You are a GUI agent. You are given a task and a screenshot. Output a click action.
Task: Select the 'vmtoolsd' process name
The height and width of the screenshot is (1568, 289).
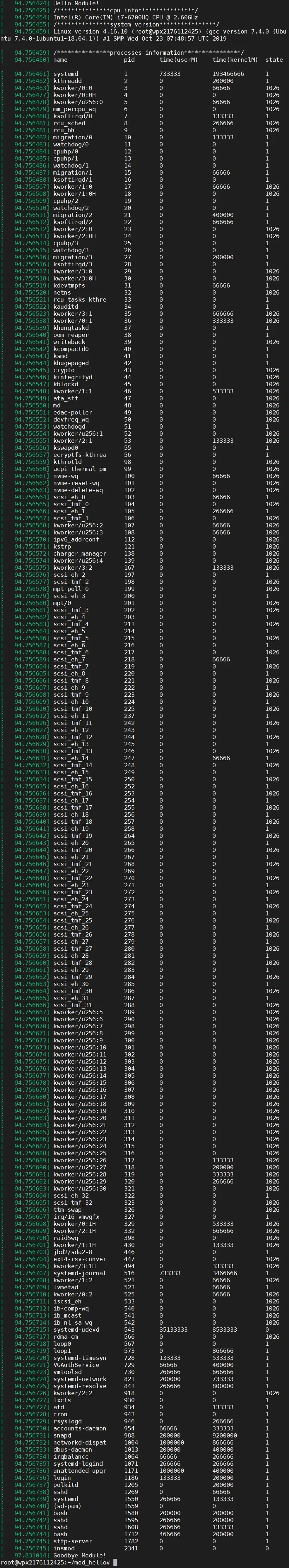click(x=67, y=1373)
